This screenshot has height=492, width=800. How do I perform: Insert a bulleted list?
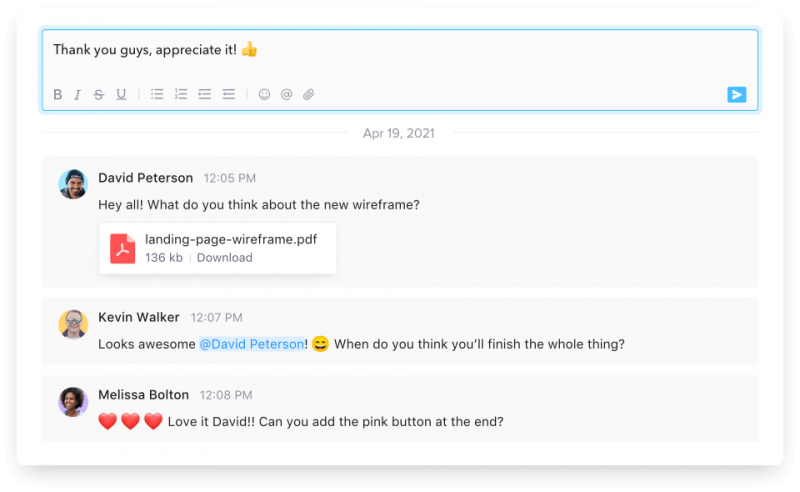(157, 95)
